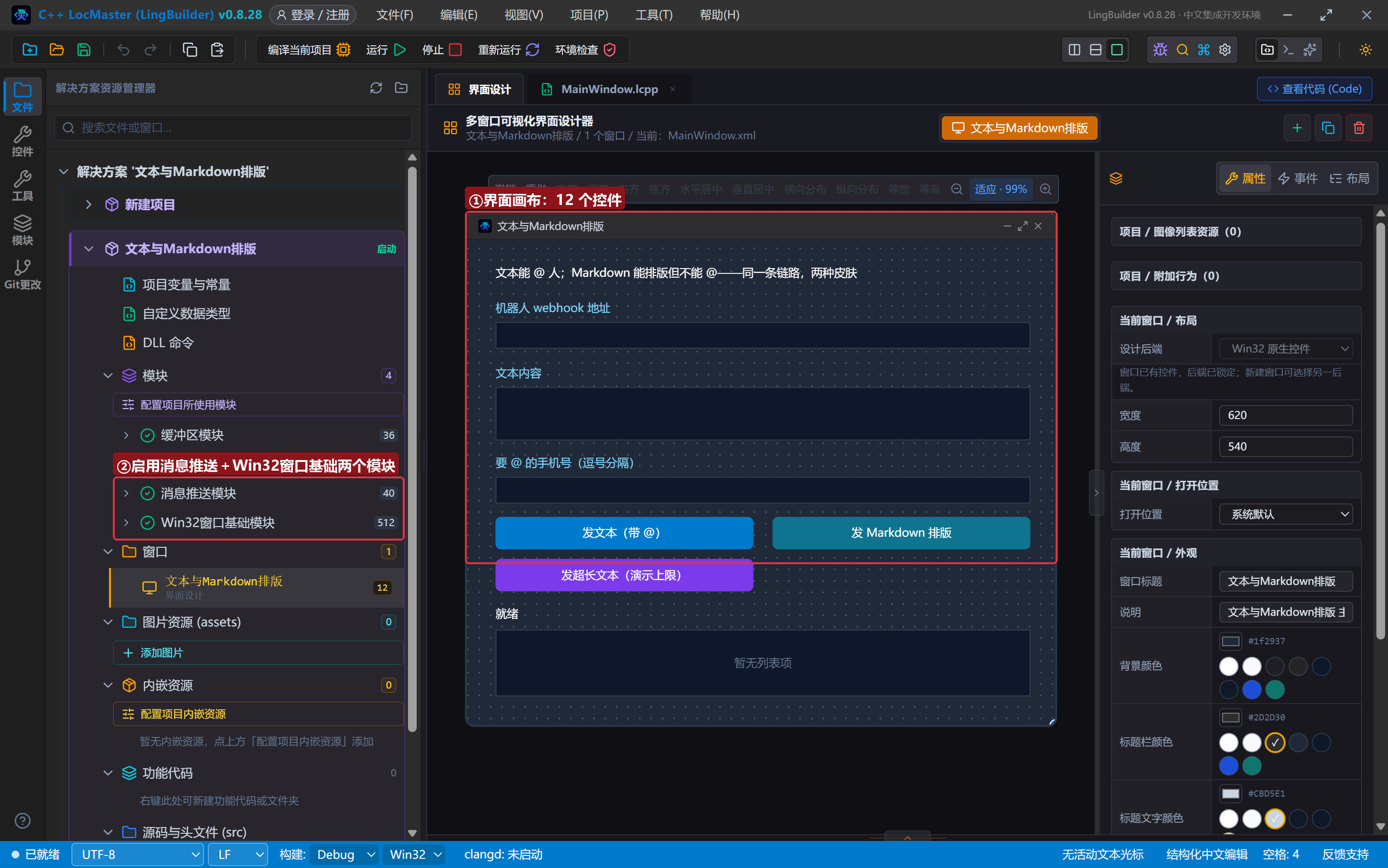1388x868 pixels.
Task: Click the red delete window trash icon
Action: click(1359, 127)
